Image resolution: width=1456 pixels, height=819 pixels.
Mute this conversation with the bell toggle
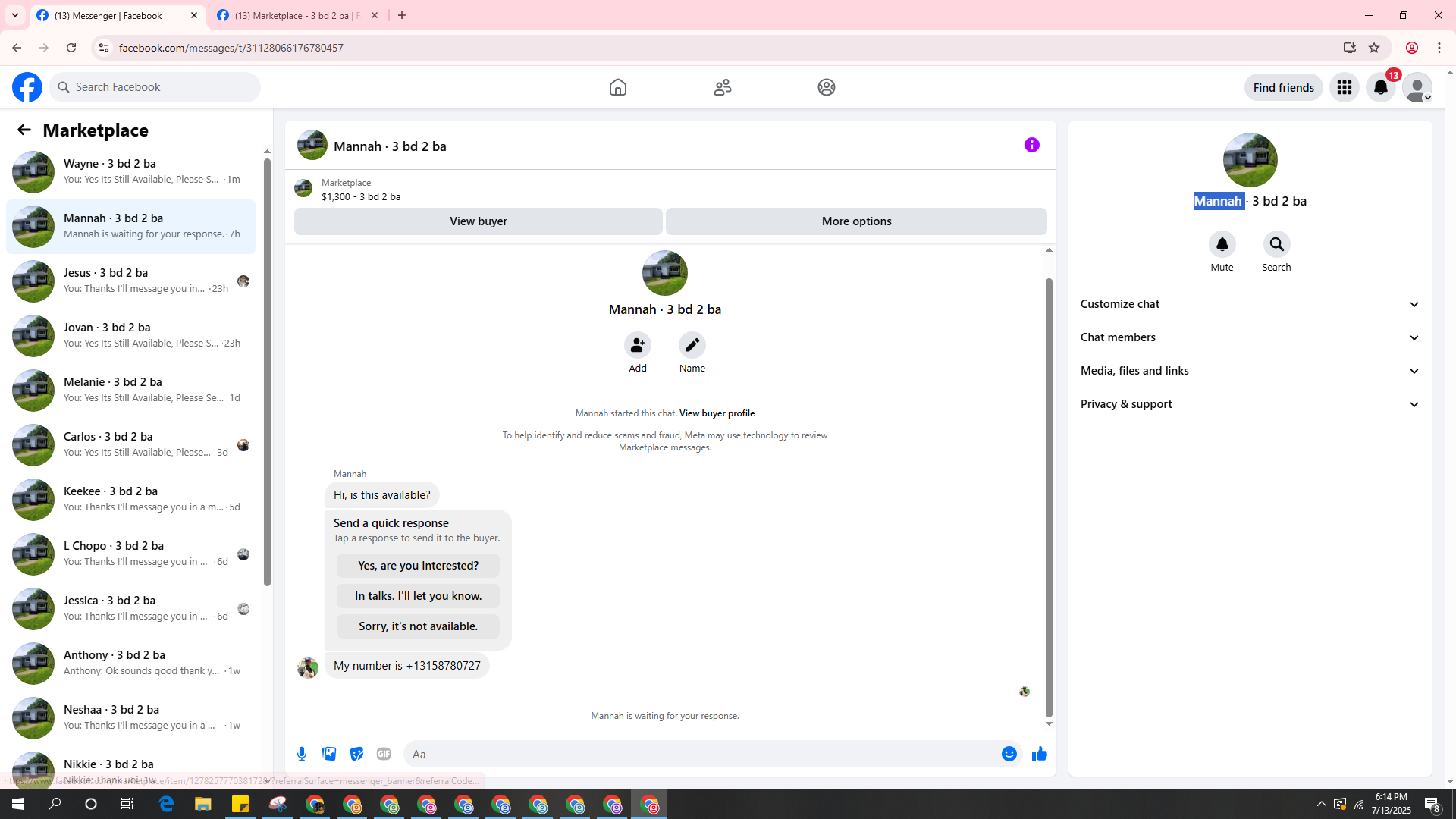click(x=1222, y=245)
